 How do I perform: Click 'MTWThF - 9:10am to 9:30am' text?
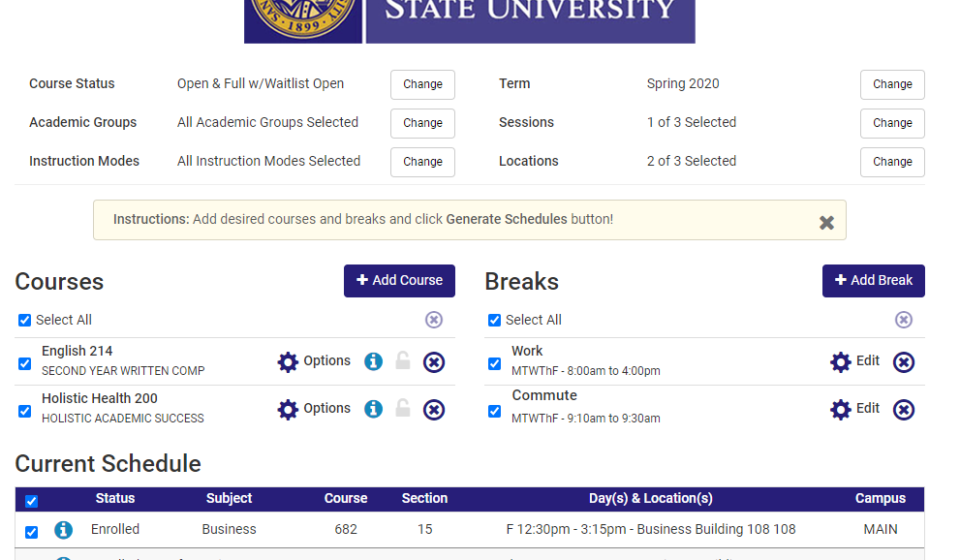point(586,418)
